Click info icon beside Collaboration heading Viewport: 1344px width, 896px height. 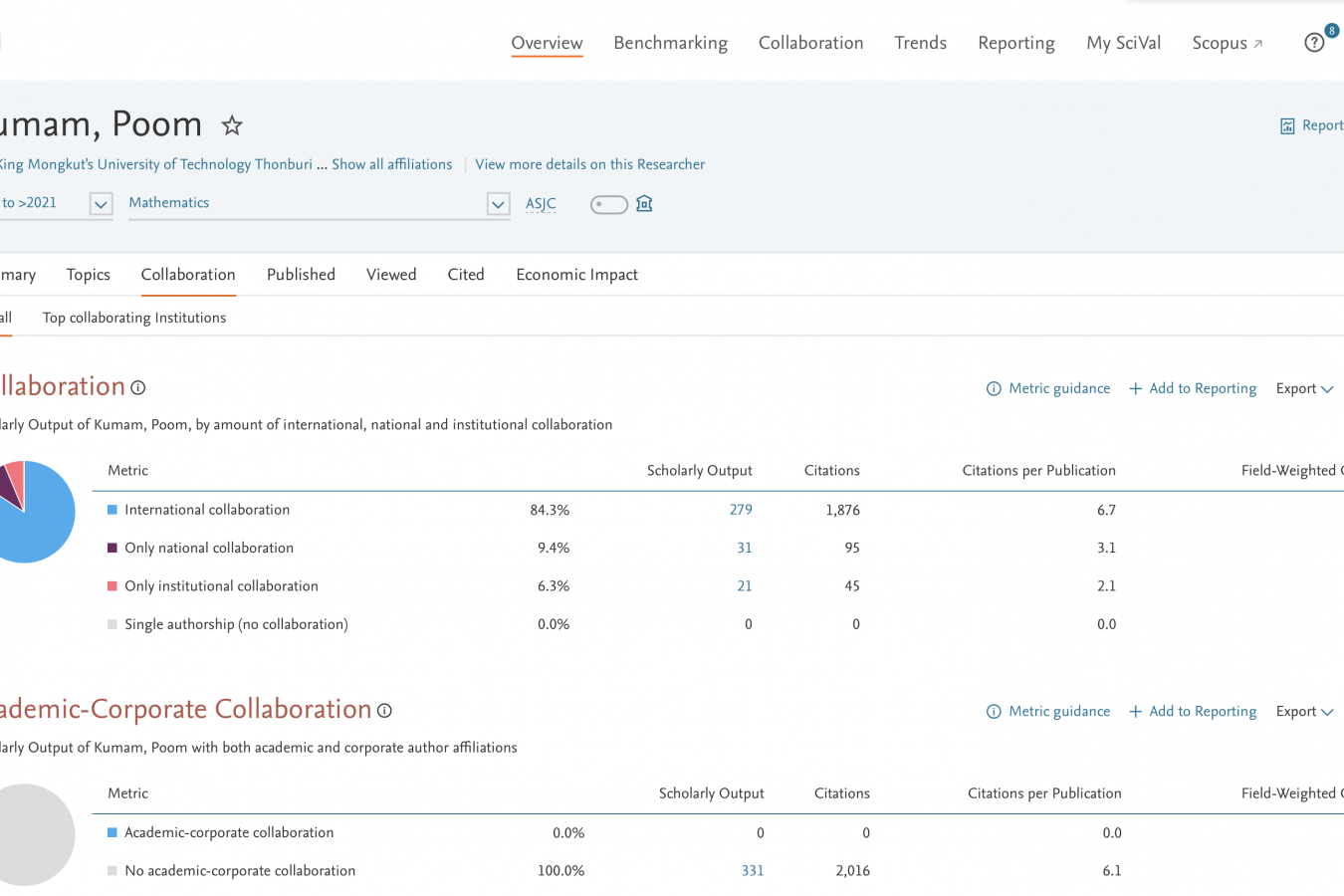point(138,388)
